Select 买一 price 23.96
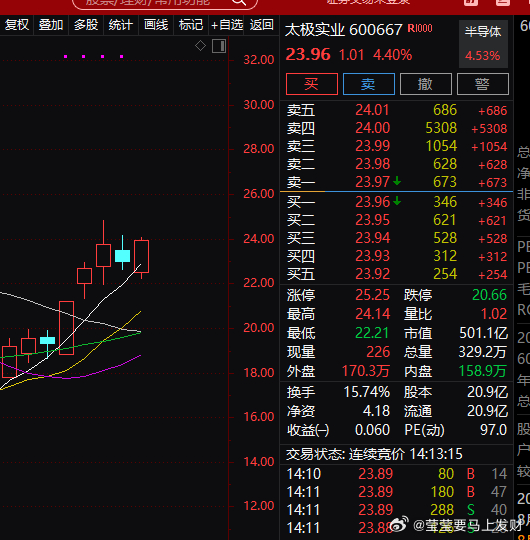 click(372, 202)
